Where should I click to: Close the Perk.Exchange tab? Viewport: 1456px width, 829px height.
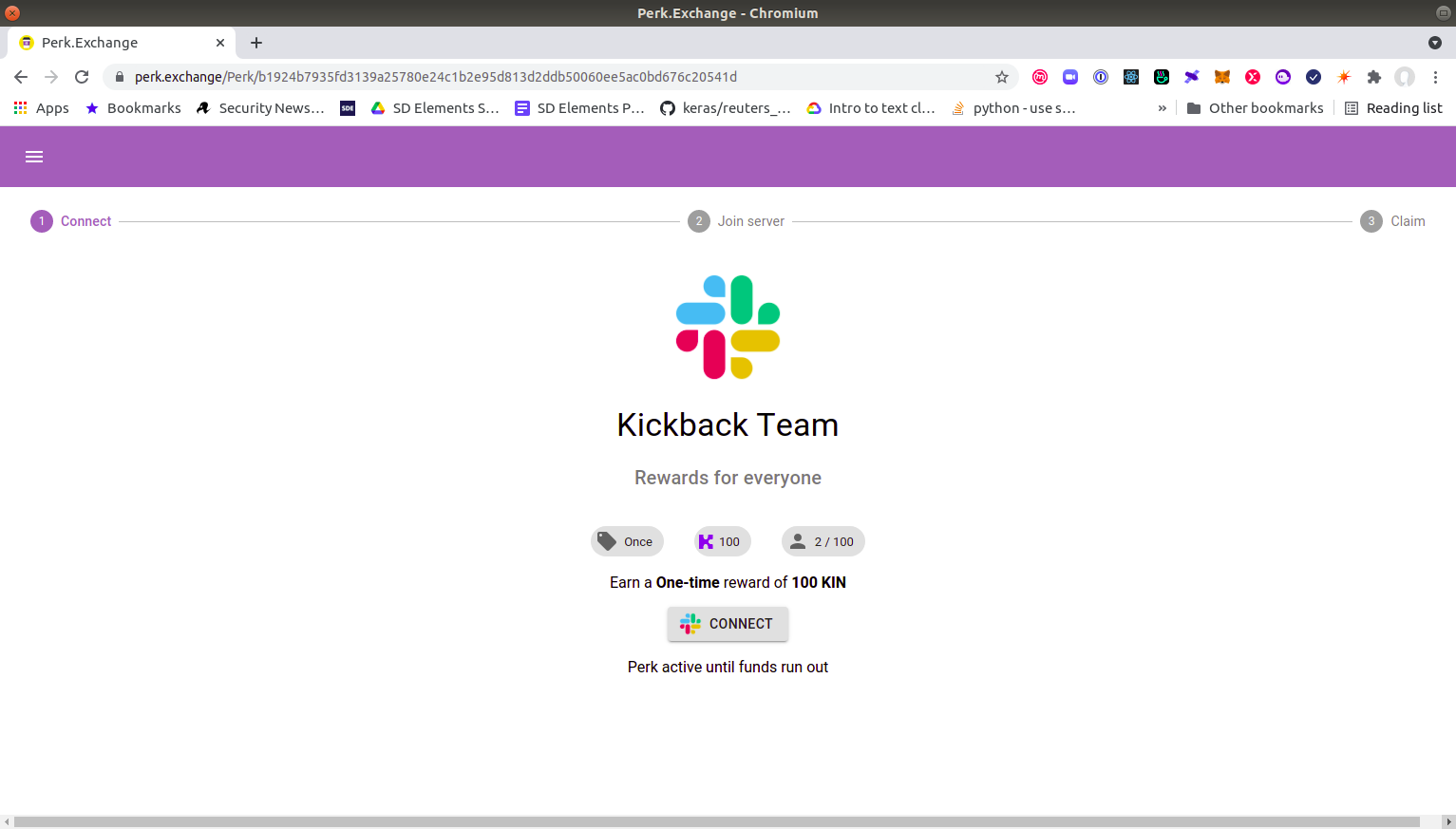220,43
